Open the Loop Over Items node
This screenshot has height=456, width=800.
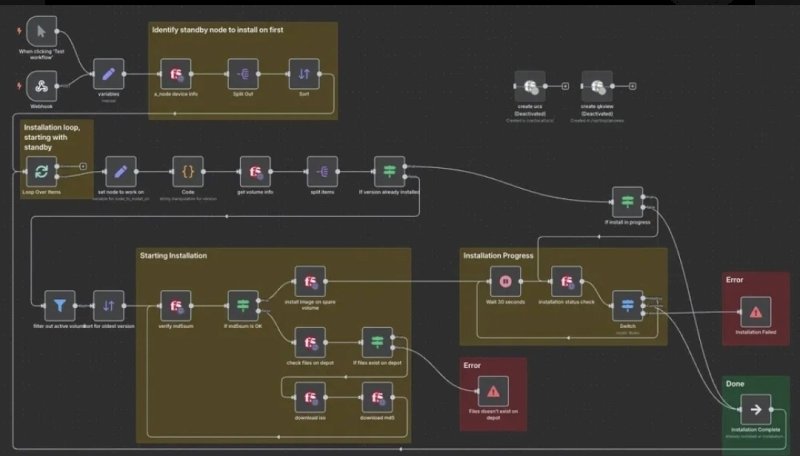coord(41,172)
